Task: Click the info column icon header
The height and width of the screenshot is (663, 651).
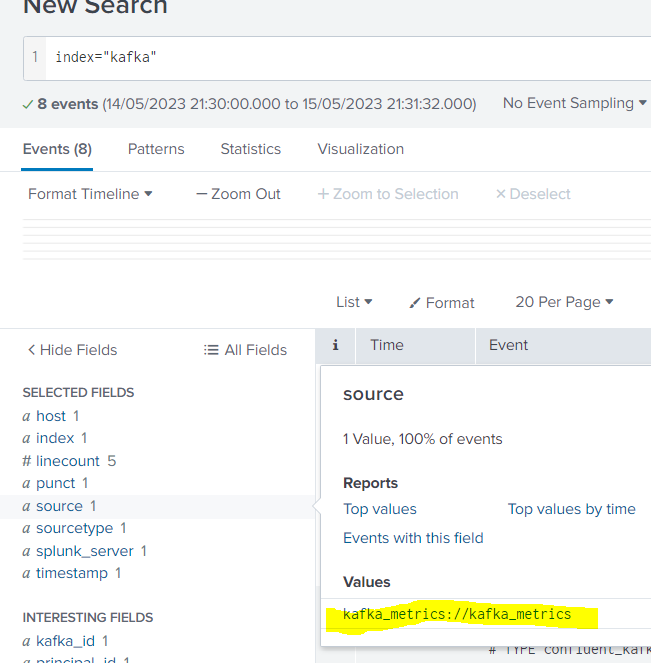Action: pos(335,345)
